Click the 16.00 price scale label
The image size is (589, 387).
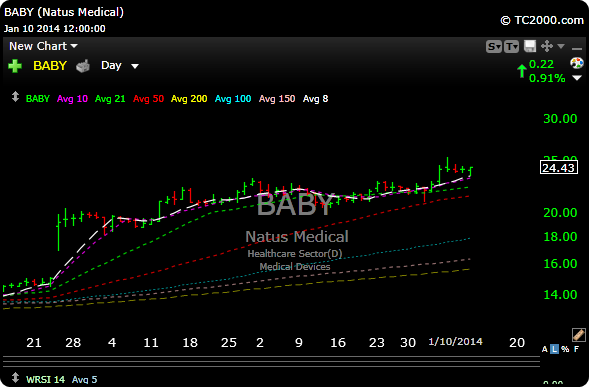[560, 263]
